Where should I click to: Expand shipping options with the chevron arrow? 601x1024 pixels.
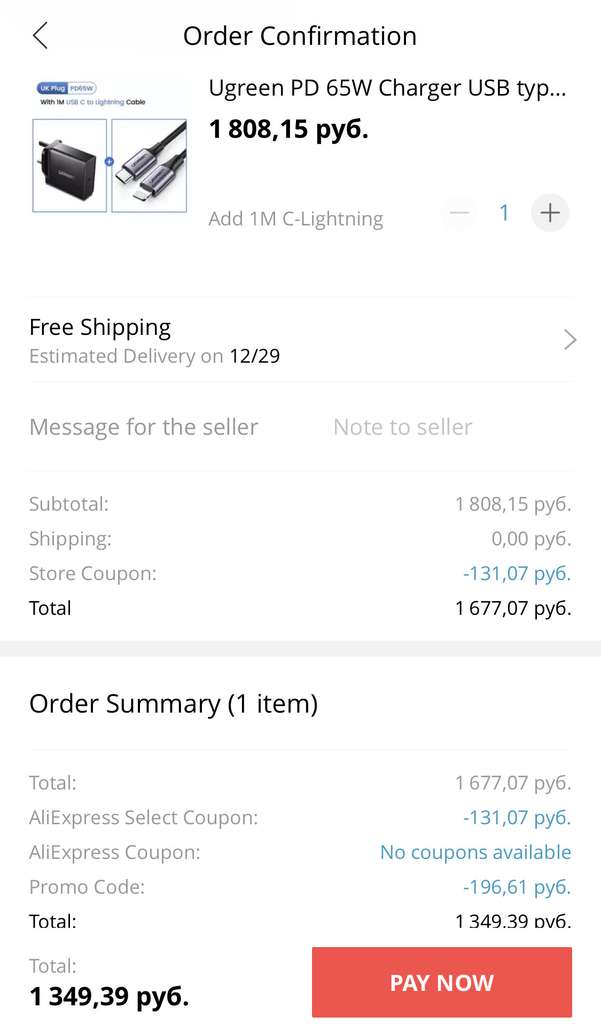pyautogui.click(x=570, y=340)
